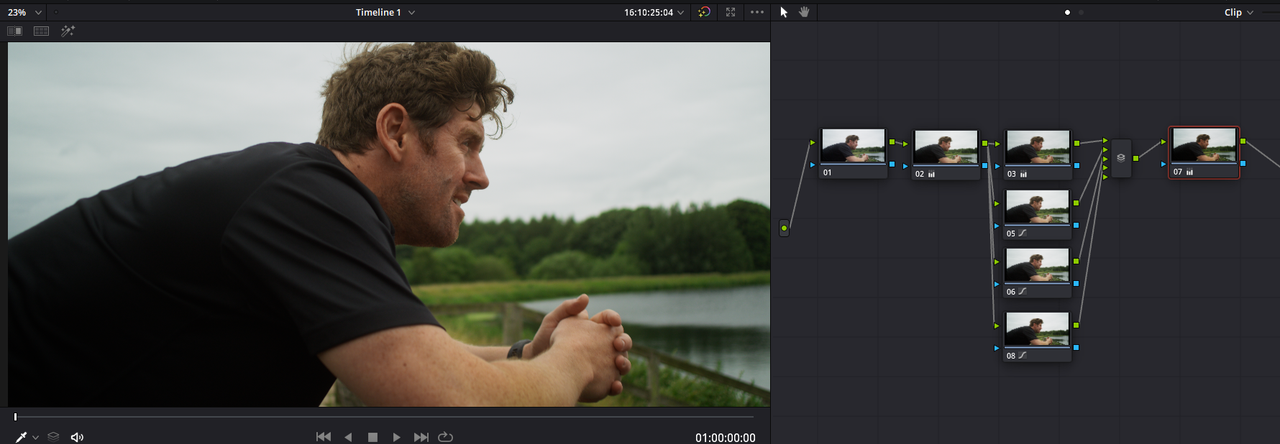
Task: Click node 06 curves indicator icon
Action: [x=1024, y=292]
